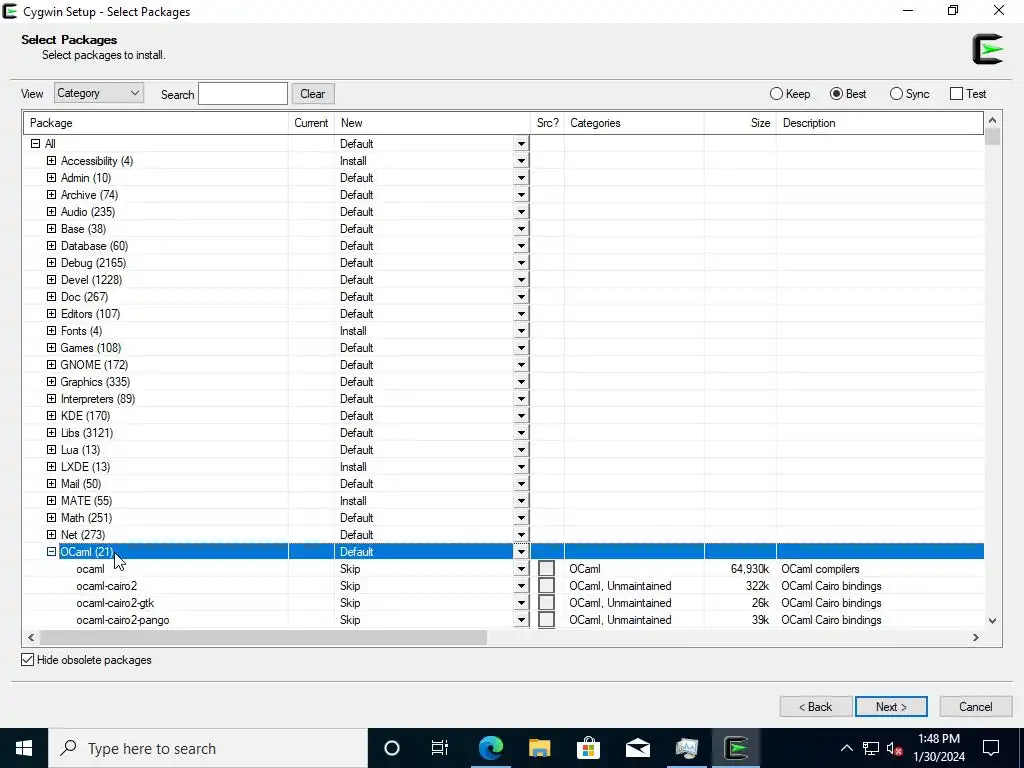Check source box for ocaml-cairo2-gtk
This screenshot has height=768, width=1024.
[546, 603]
